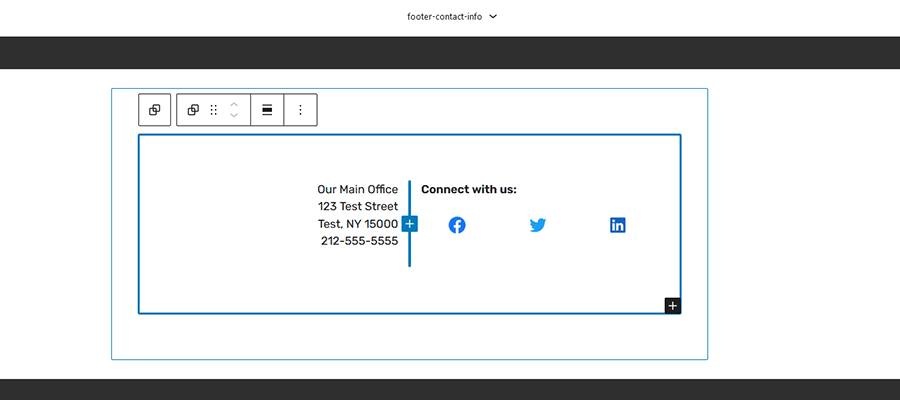The width and height of the screenshot is (900, 400).
Task: Open the three-dot block options menu
Action: pos(300,110)
